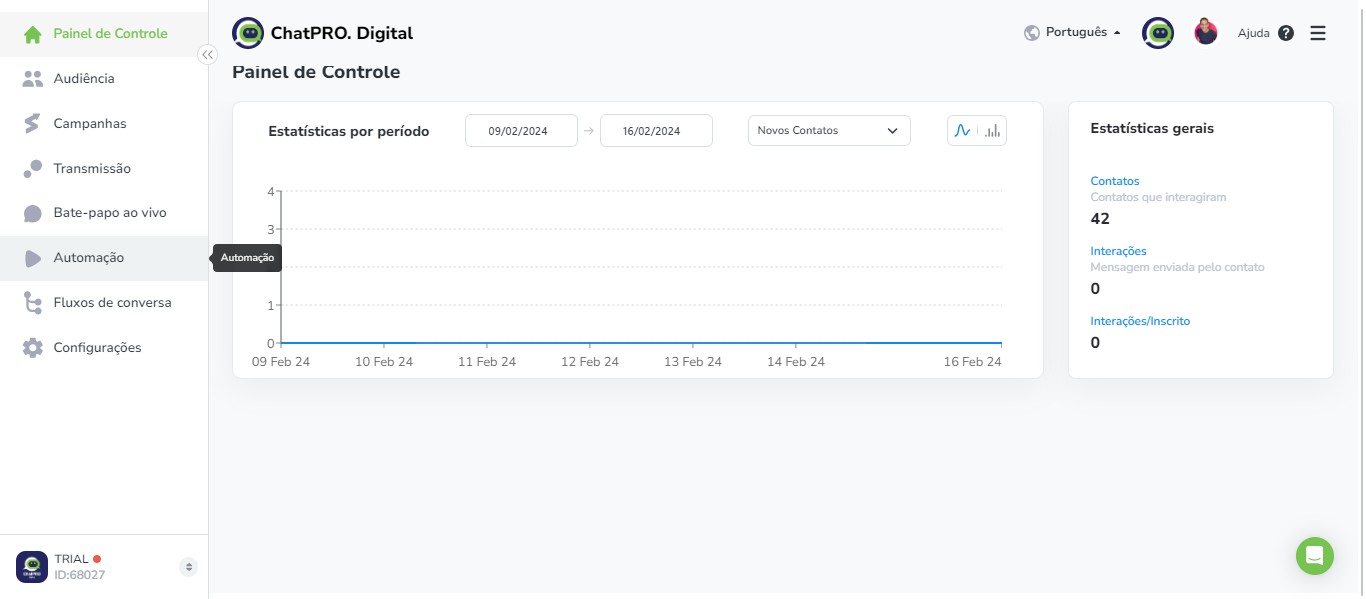Viewport: 1366px width, 599px height.
Task: Go to the Transmissão menu item
Action: (104, 169)
